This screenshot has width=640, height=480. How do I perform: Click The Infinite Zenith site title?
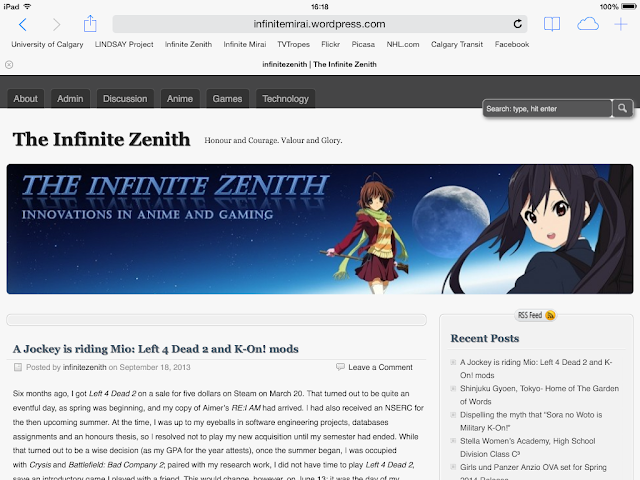point(102,140)
